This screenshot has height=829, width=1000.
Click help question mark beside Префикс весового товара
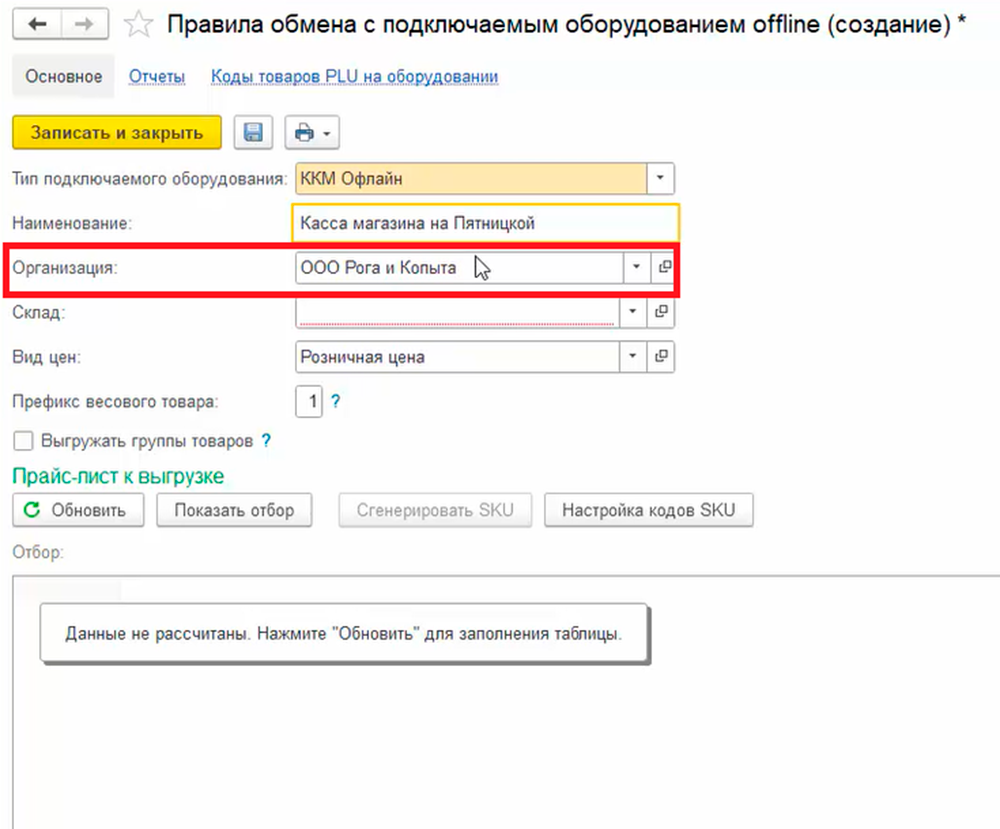click(336, 402)
